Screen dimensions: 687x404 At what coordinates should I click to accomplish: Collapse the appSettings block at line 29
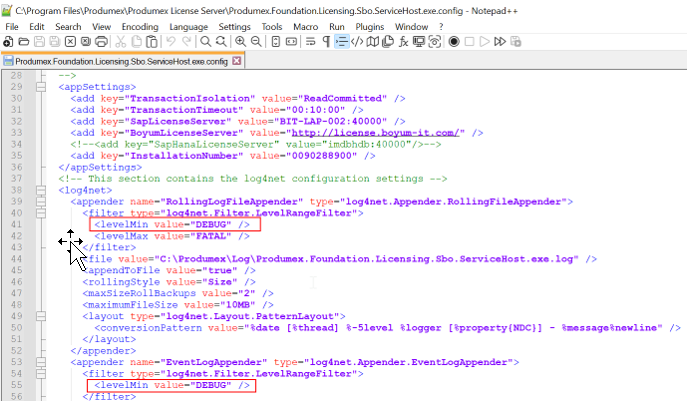click(x=41, y=87)
